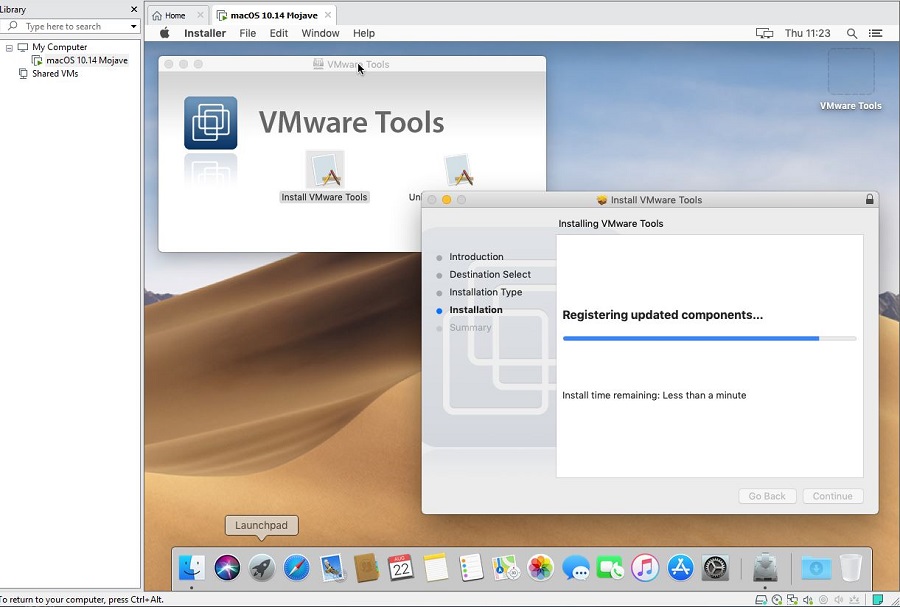Click the display mirroring icon in menu bar
Viewport: 900px width, 607px height.
click(x=764, y=33)
